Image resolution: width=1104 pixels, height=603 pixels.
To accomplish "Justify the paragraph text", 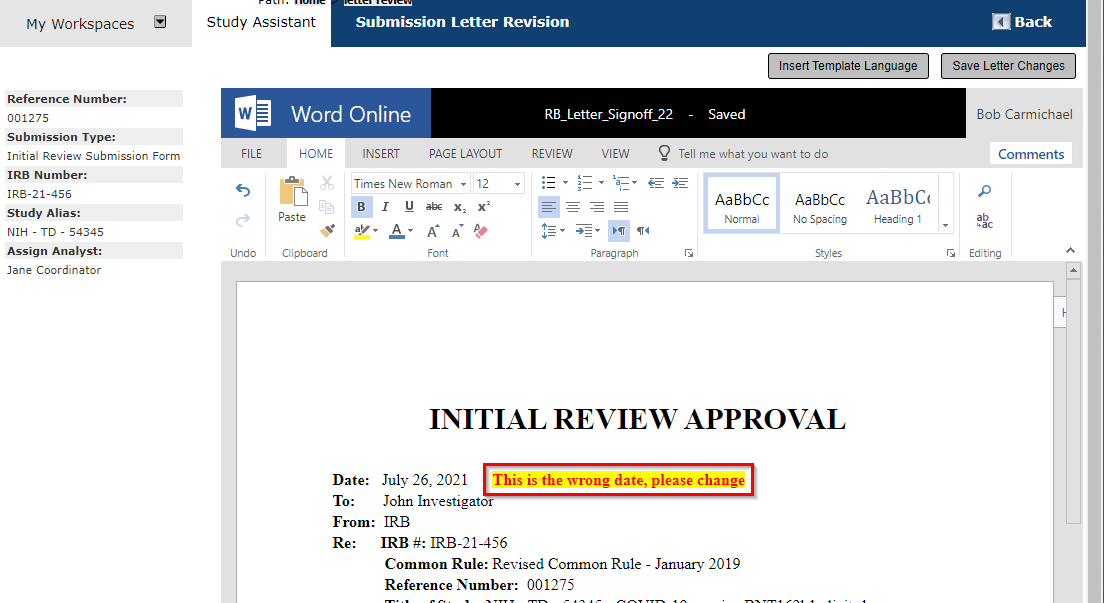I will [x=621, y=207].
